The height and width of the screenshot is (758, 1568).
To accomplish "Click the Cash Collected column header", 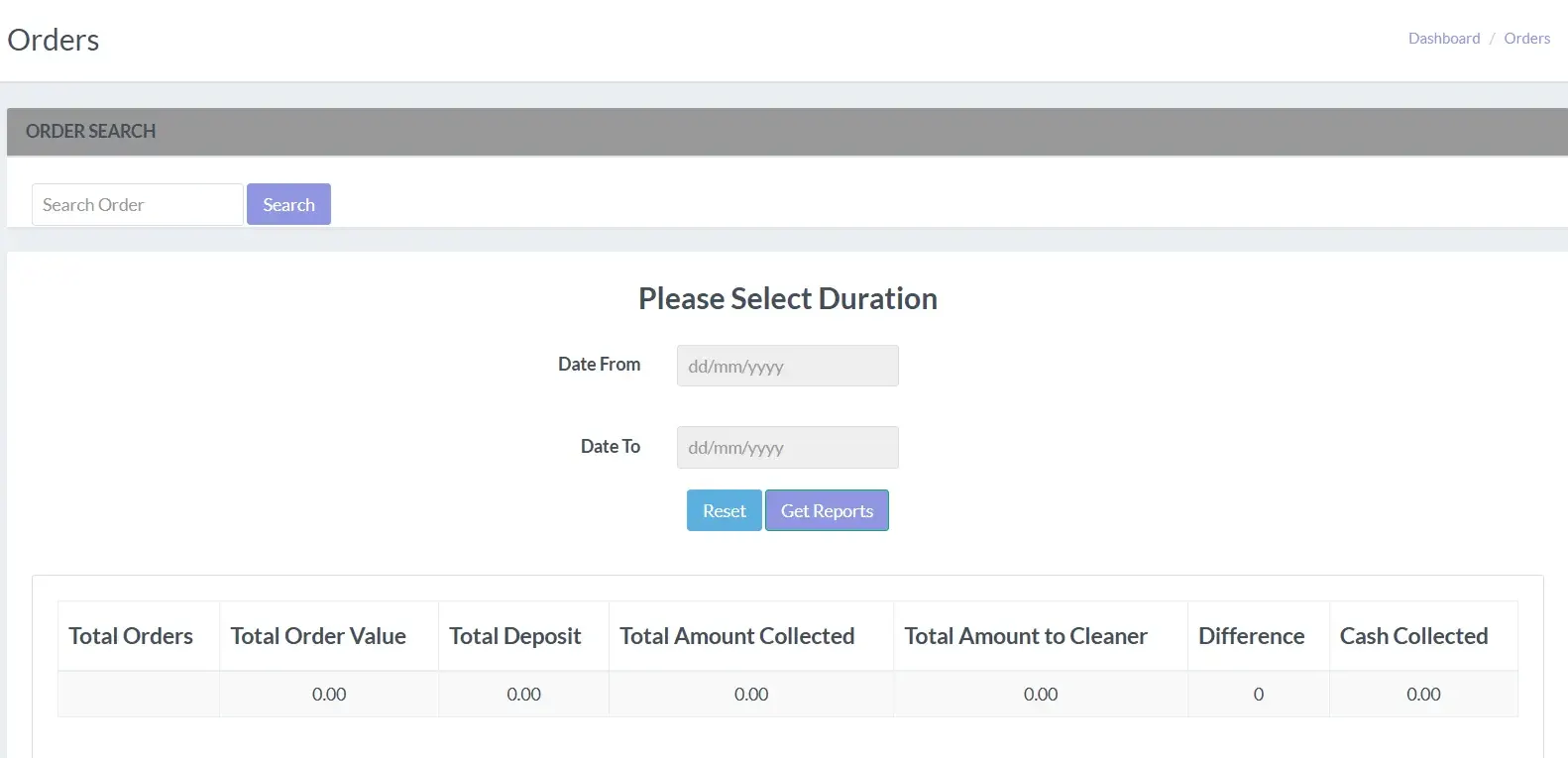I will 1413,636.
